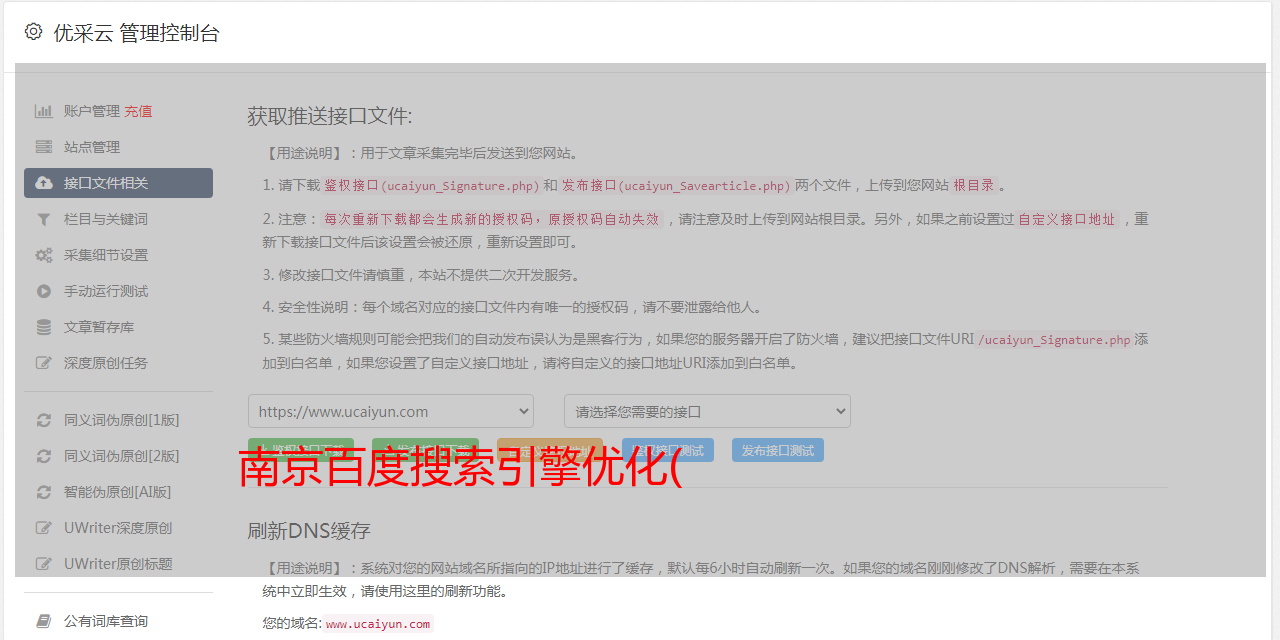The image size is (1280, 640).
Task: Click the 优采云 管理控制台 title
Action: pyautogui.click(x=136, y=33)
